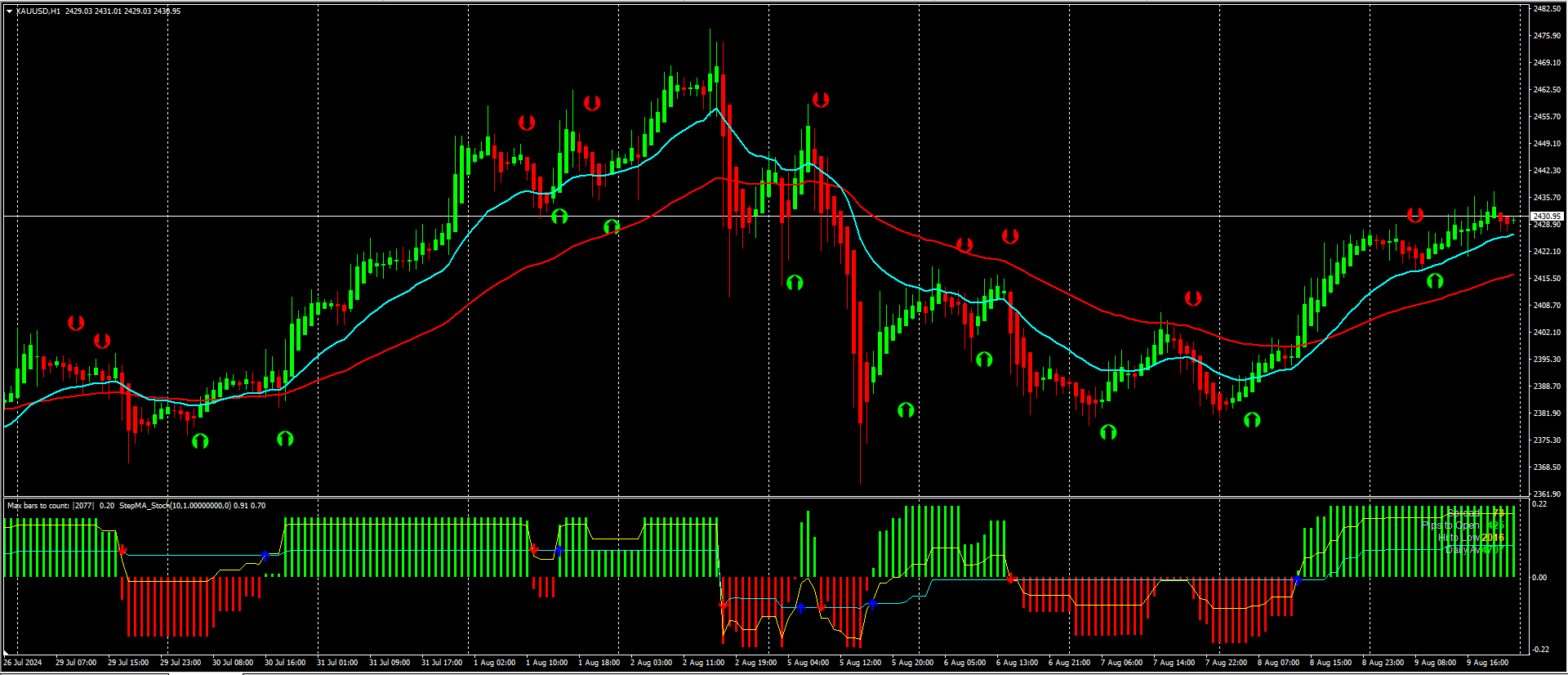This screenshot has width=1568, height=675.
Task: Click the red sell arrow near 6 Aug 15:00 on price chart
Action: (1010, 236)
